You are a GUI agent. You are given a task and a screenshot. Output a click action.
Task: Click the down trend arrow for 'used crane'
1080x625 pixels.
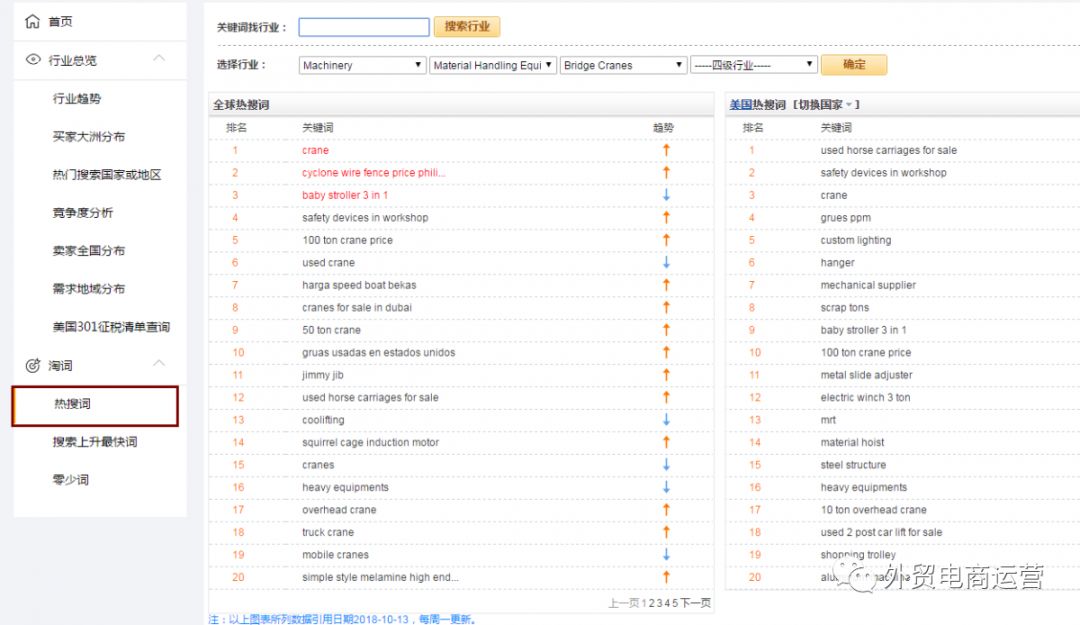(x=666, y=263)
